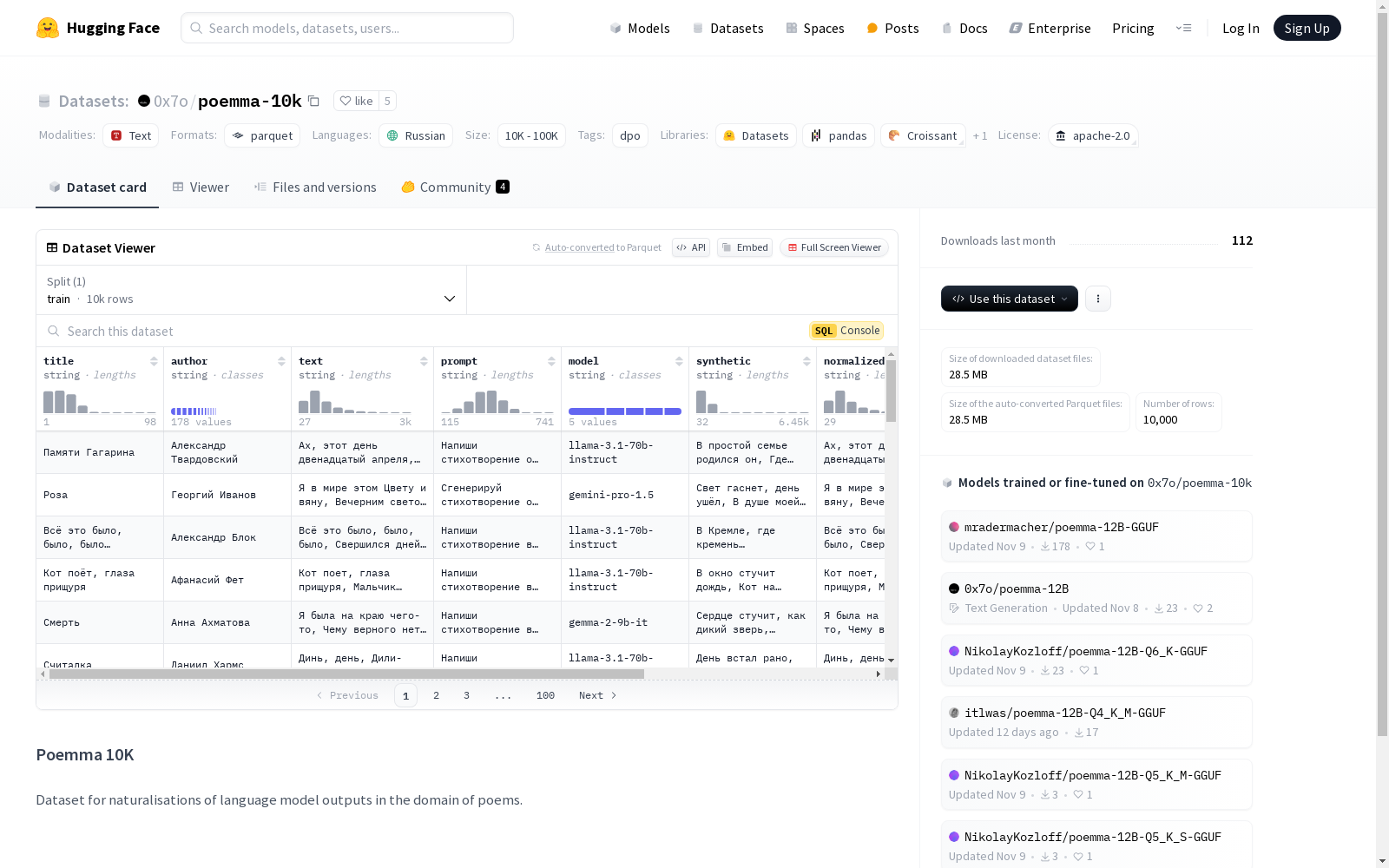Expand the Split train dropdown
The image size is (1389, 868).
[x=252, y=290]
